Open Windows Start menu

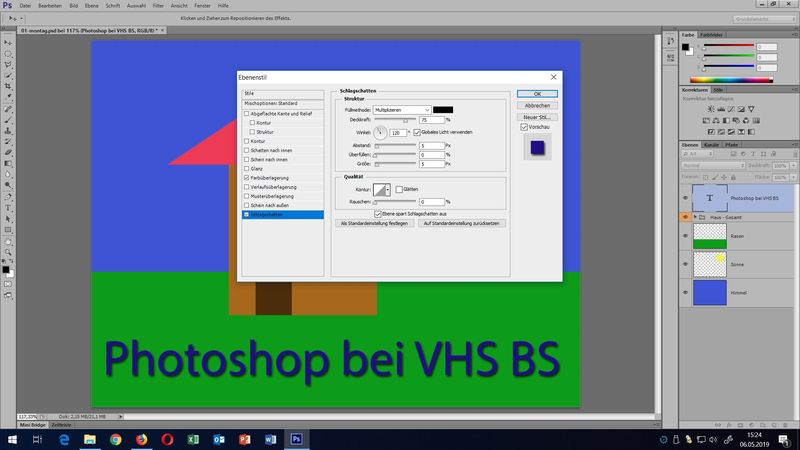click(x=12, y=439)
